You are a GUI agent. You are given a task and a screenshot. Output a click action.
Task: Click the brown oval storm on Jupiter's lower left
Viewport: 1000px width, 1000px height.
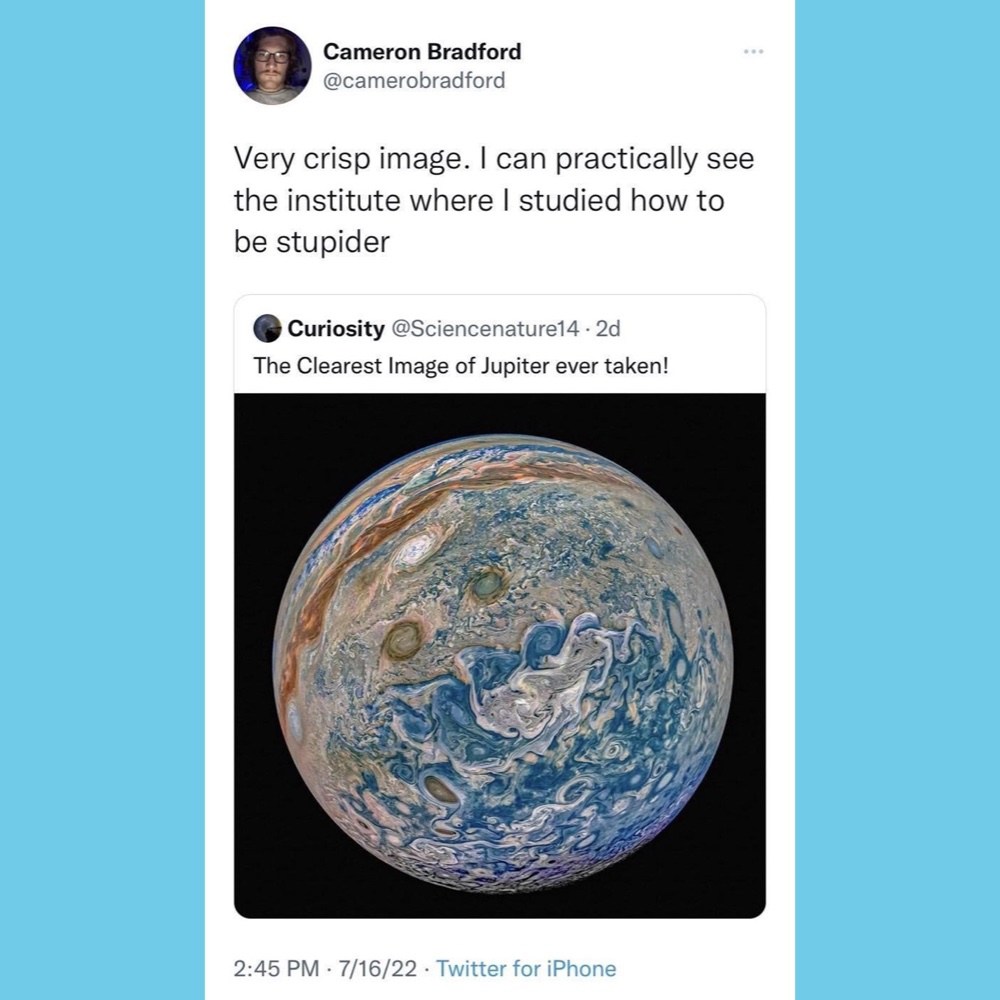click(440, 790)
